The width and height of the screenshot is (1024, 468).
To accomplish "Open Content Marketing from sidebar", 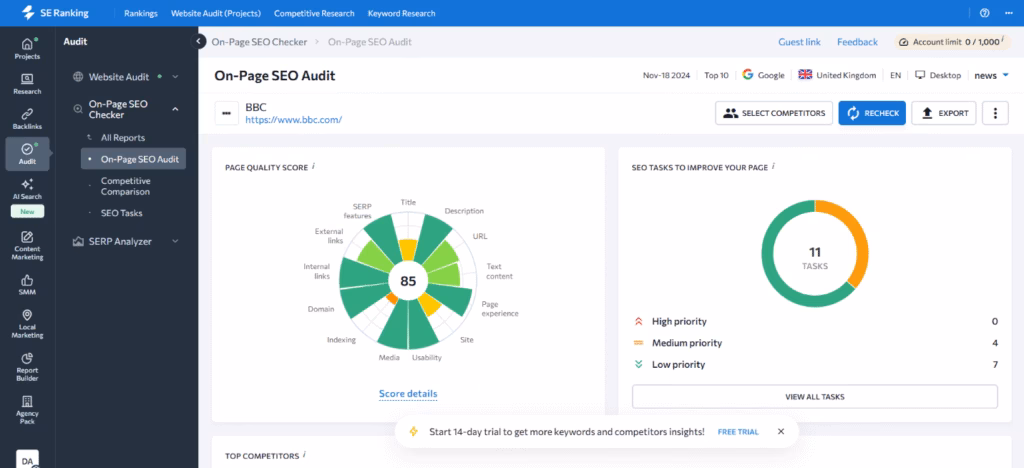I will pyautogui.click(x=27, y=245).
